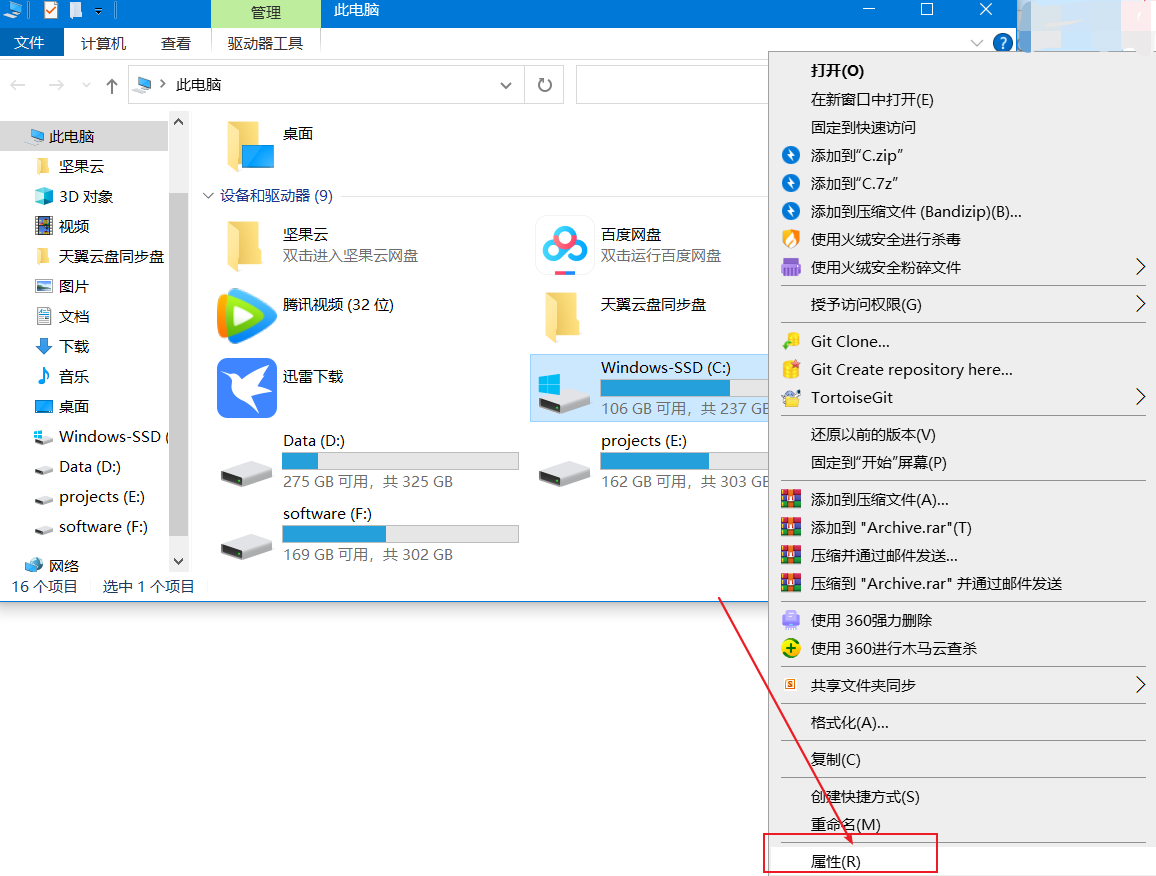Collapse the 设备和驱动器 (9) group
The height and width of the screenshot is (876, 1156).
tap(208, 195)
